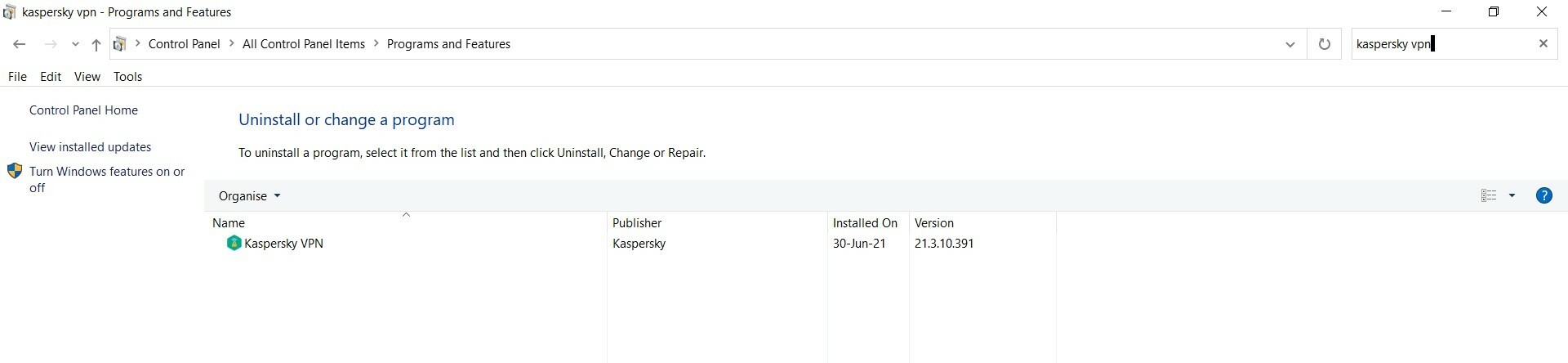
Task: Open the Tools menu
Action: (127, 76)
